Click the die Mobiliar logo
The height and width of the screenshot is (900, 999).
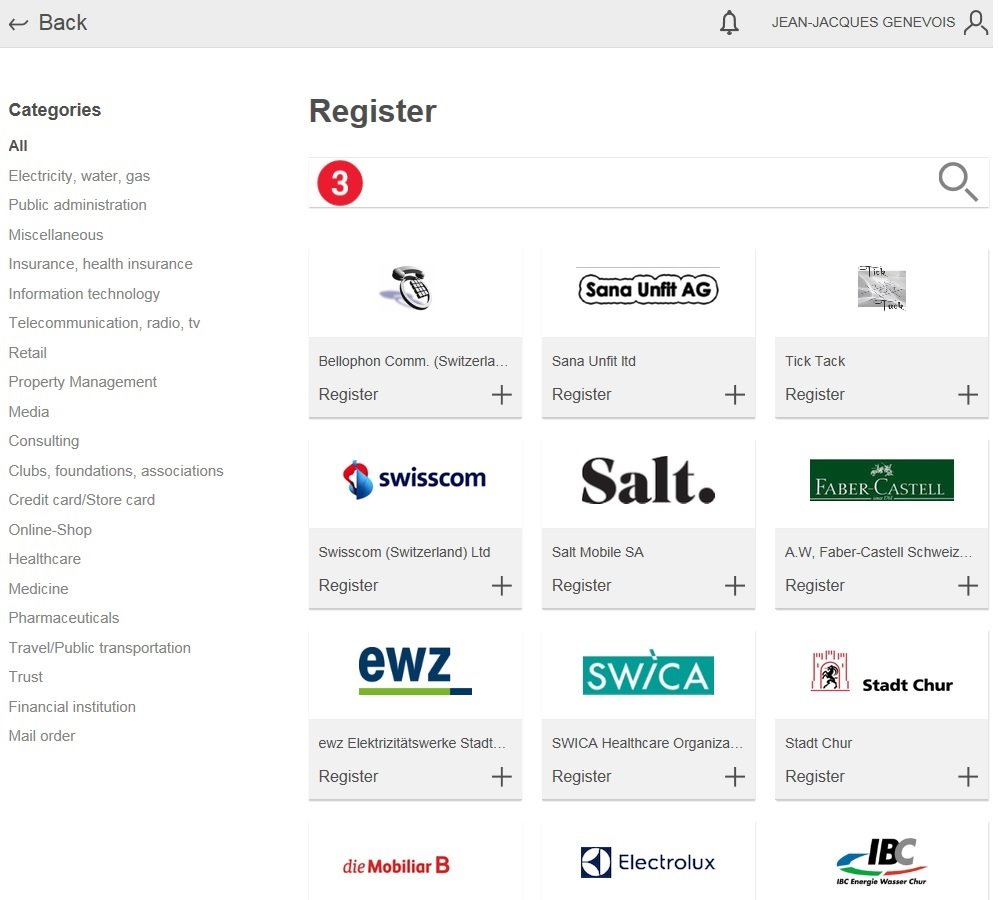[396, 866]
